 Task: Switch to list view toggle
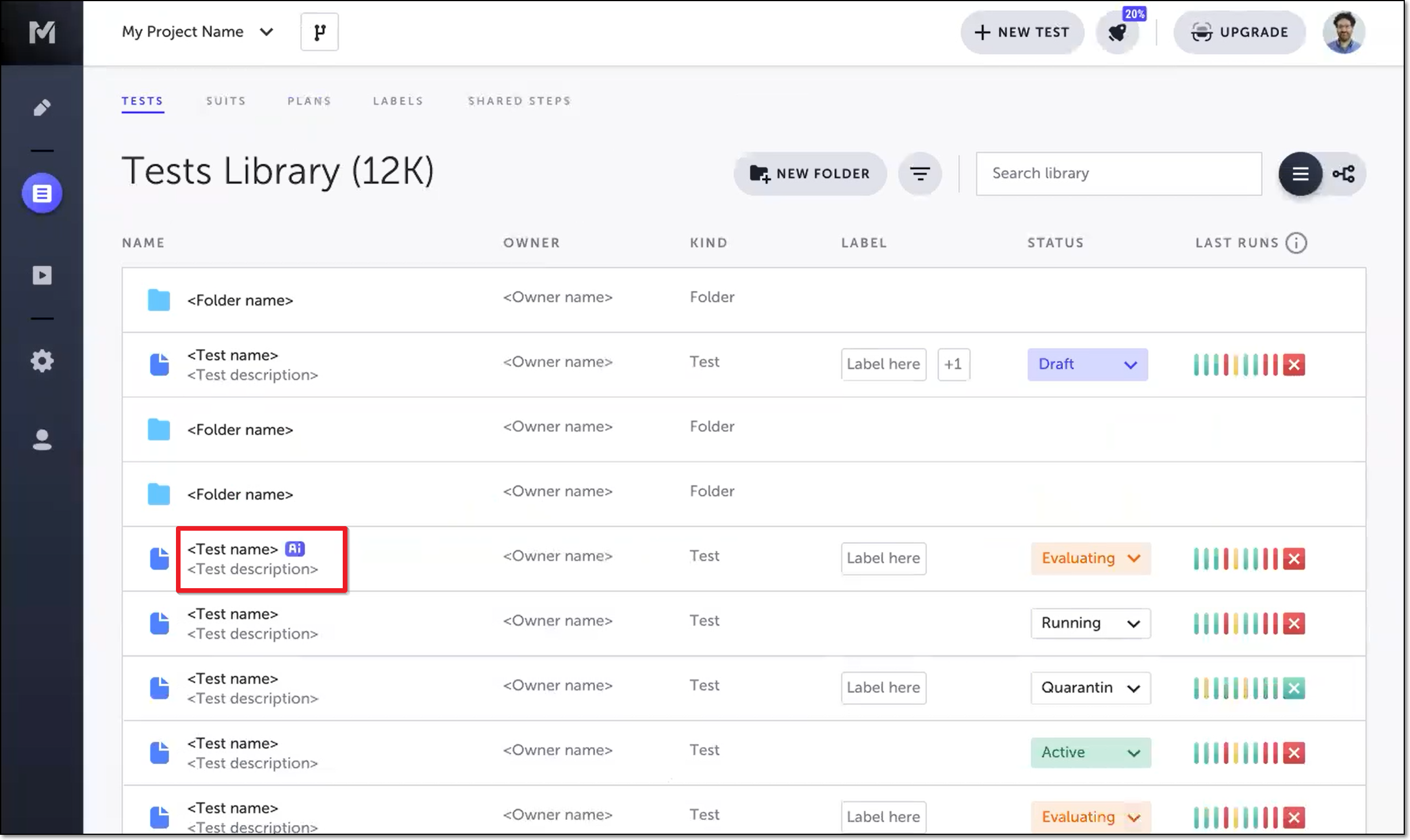point(1300,174)
